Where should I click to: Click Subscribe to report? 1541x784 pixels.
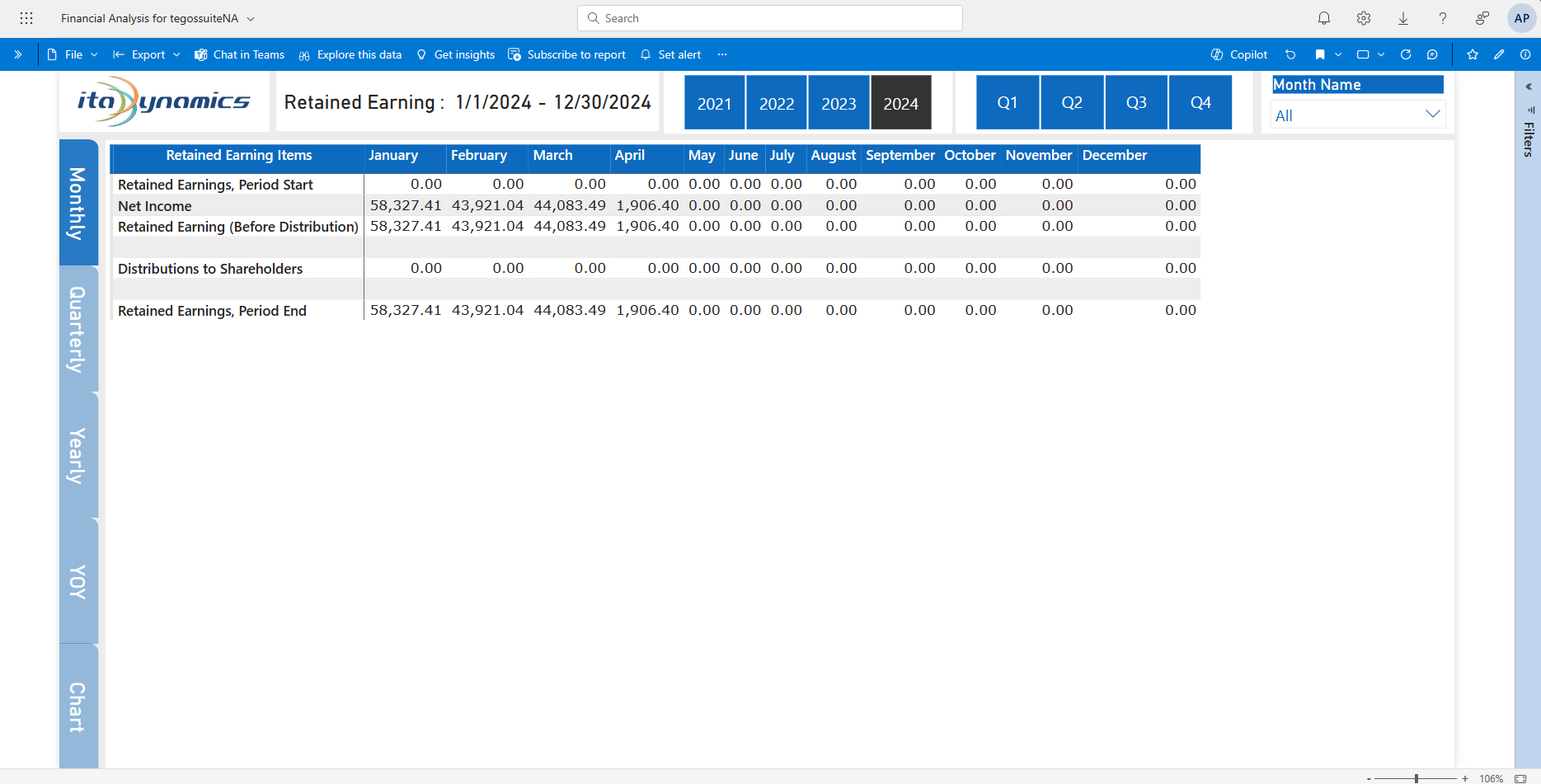coord(566,54)
